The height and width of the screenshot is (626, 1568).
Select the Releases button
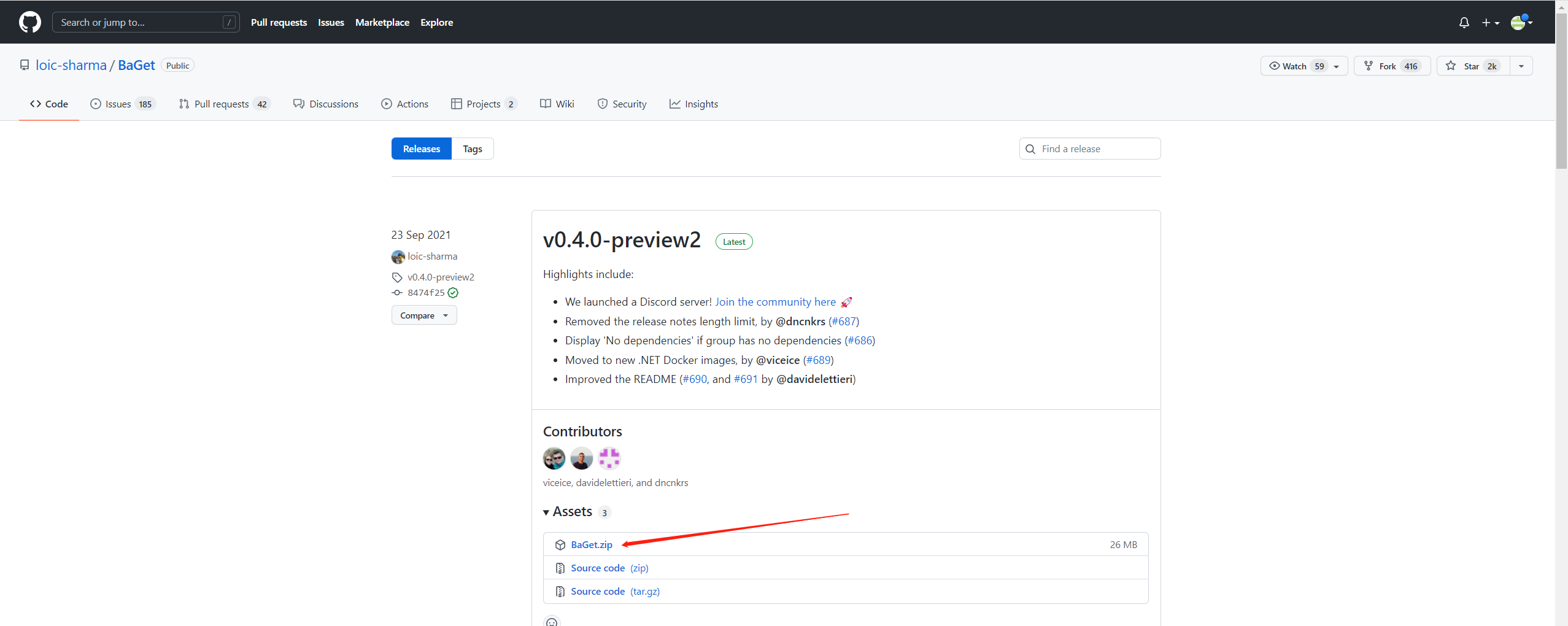pyautogui.click(x=422, y=149)
